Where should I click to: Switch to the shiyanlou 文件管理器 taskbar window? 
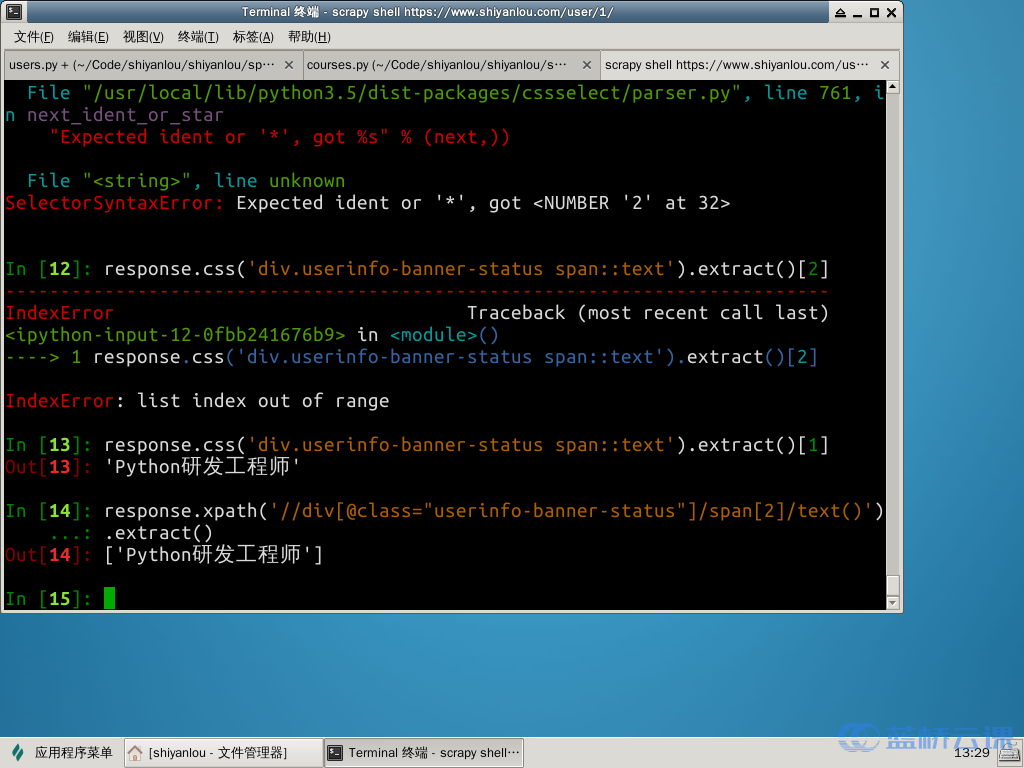point(222,753)
